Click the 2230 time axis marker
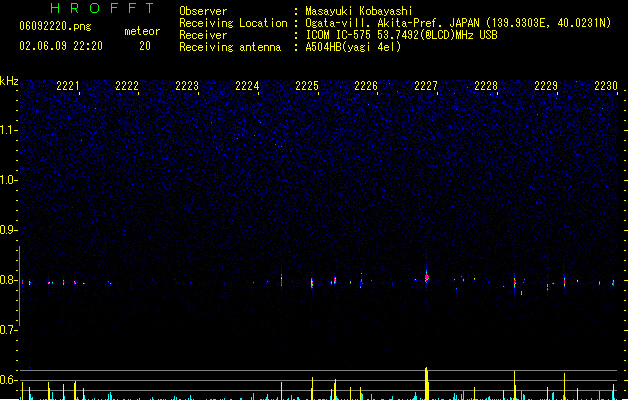 606,86
